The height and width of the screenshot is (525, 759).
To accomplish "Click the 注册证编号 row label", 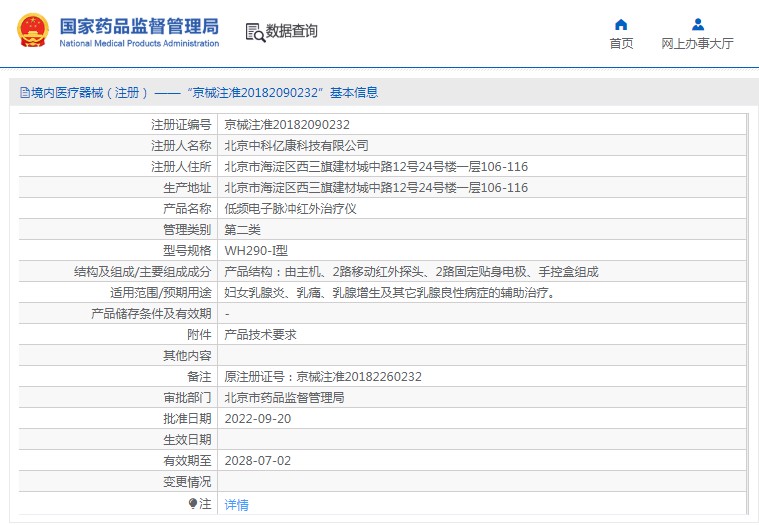I will (182, 125).
